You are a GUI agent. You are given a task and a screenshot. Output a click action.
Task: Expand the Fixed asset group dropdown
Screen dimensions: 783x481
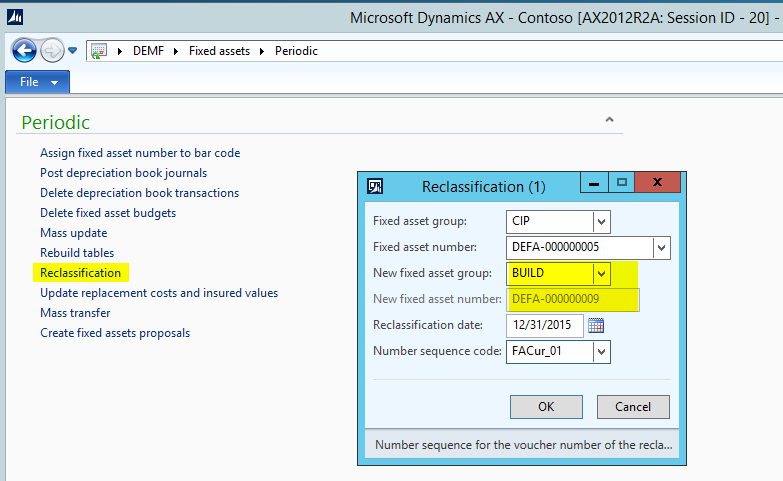pos(600,221)
